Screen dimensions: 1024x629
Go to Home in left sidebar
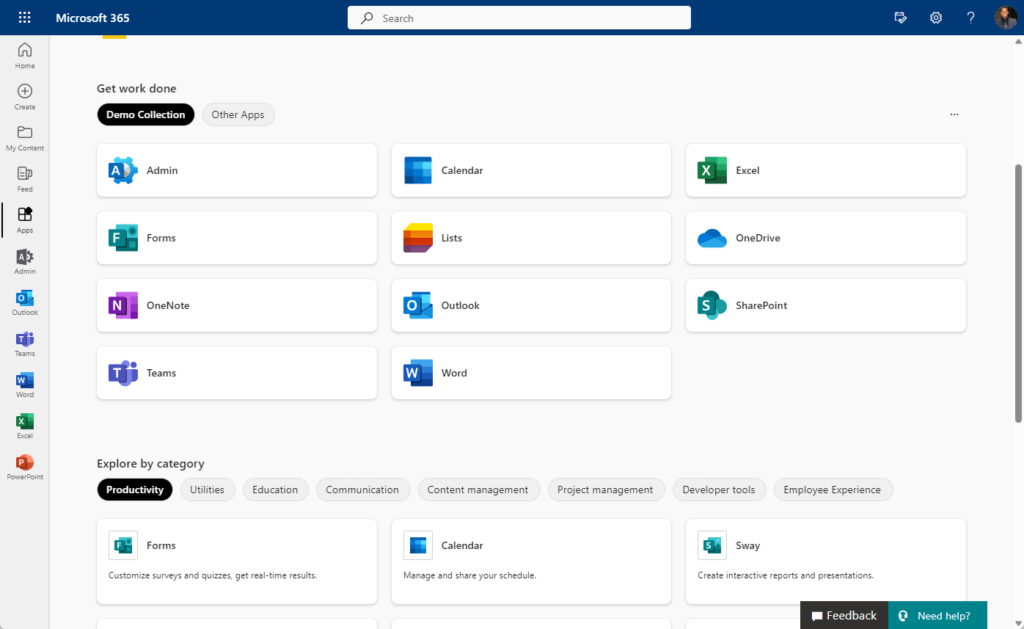25,56
